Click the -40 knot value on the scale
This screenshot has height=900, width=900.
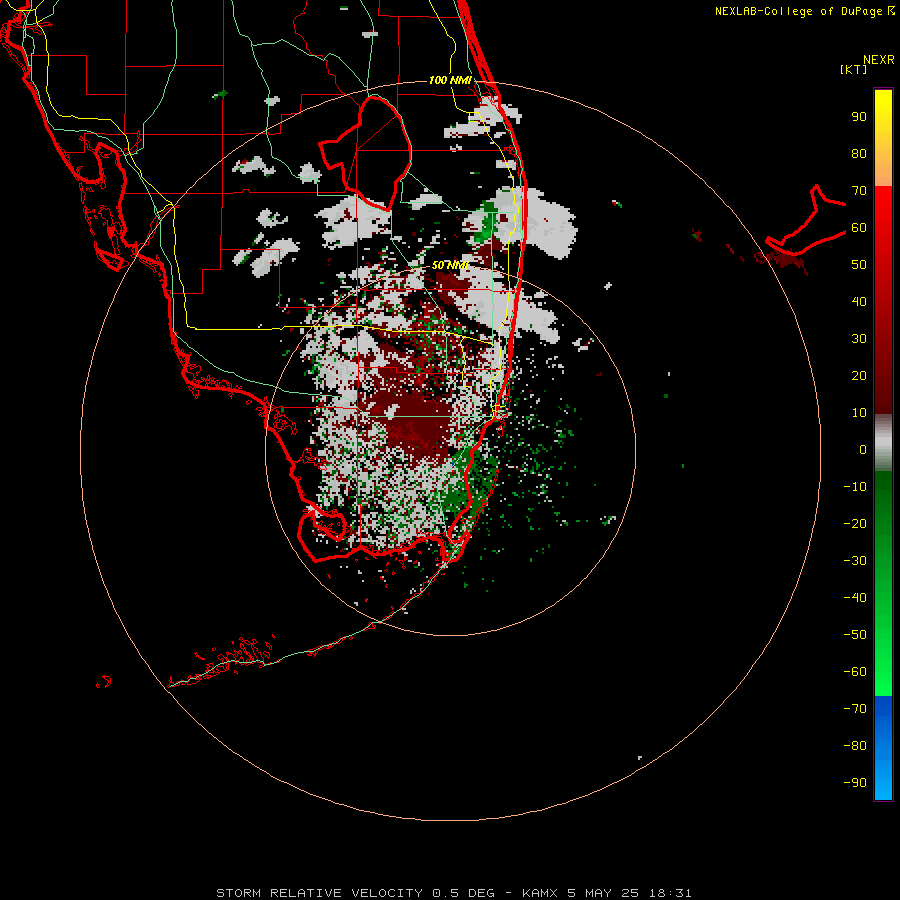855,598
